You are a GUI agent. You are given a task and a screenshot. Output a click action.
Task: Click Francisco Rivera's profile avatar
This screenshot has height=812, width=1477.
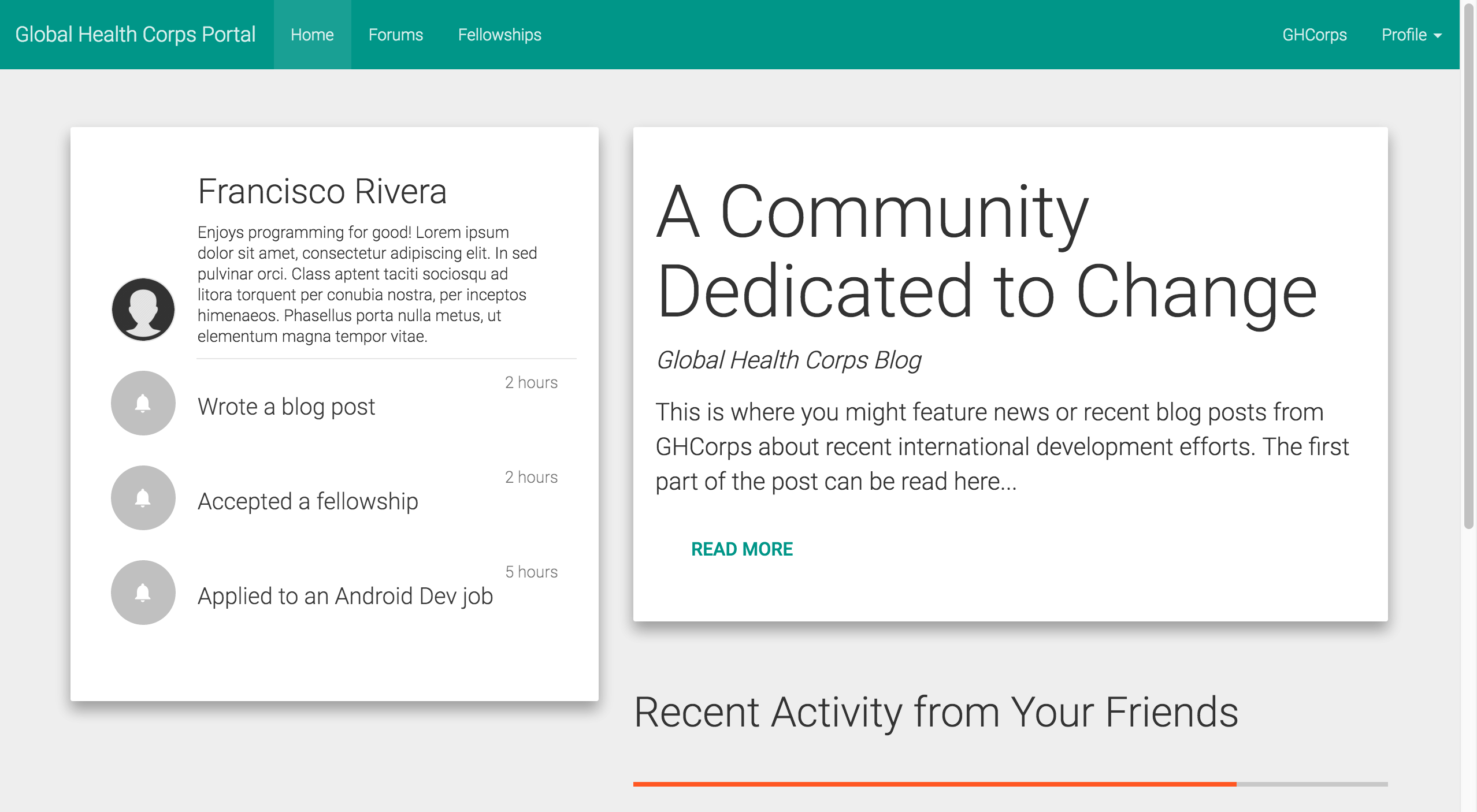click(143, 309)
